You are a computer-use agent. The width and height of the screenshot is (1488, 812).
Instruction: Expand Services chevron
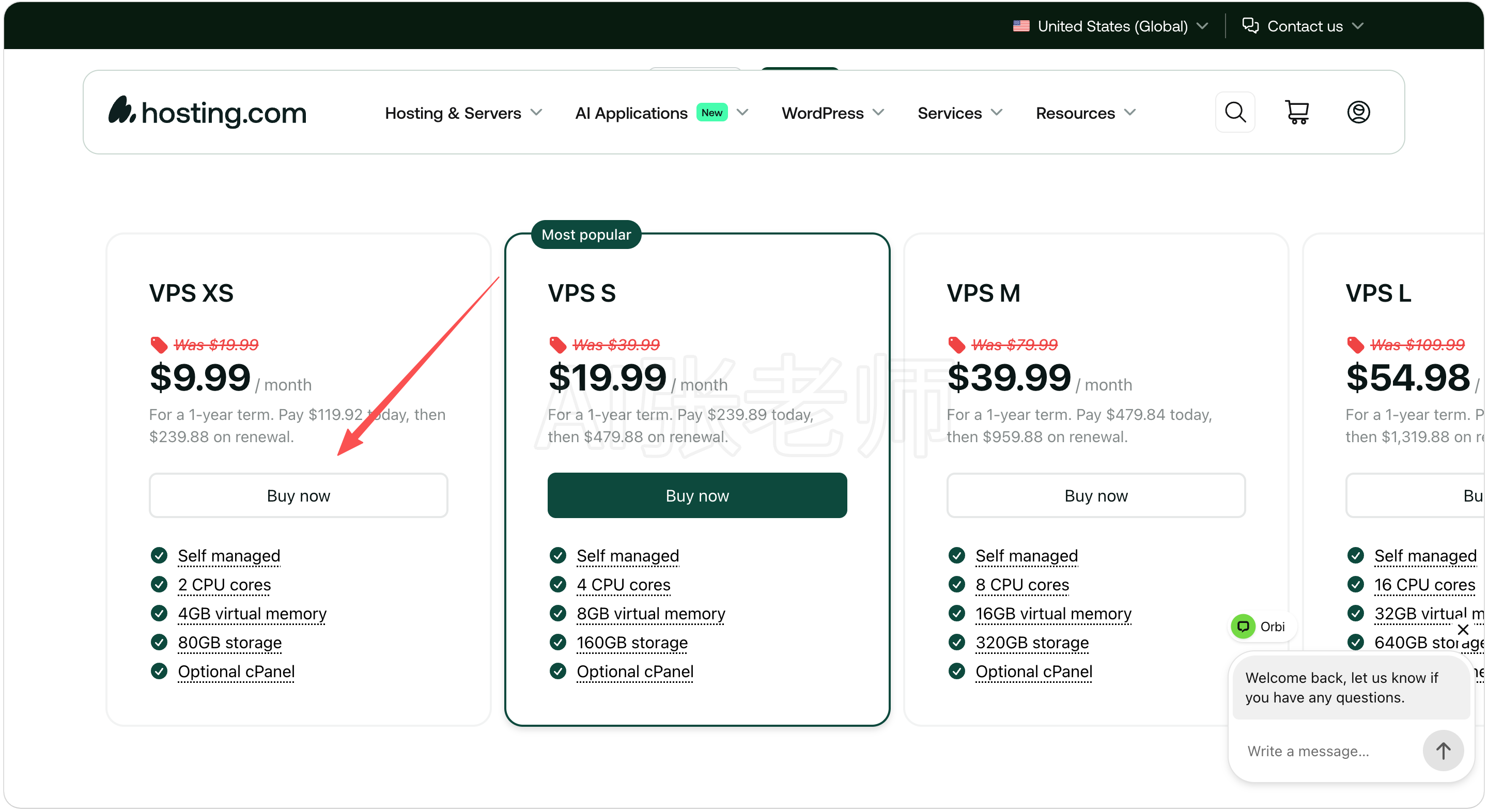(997, 112)
